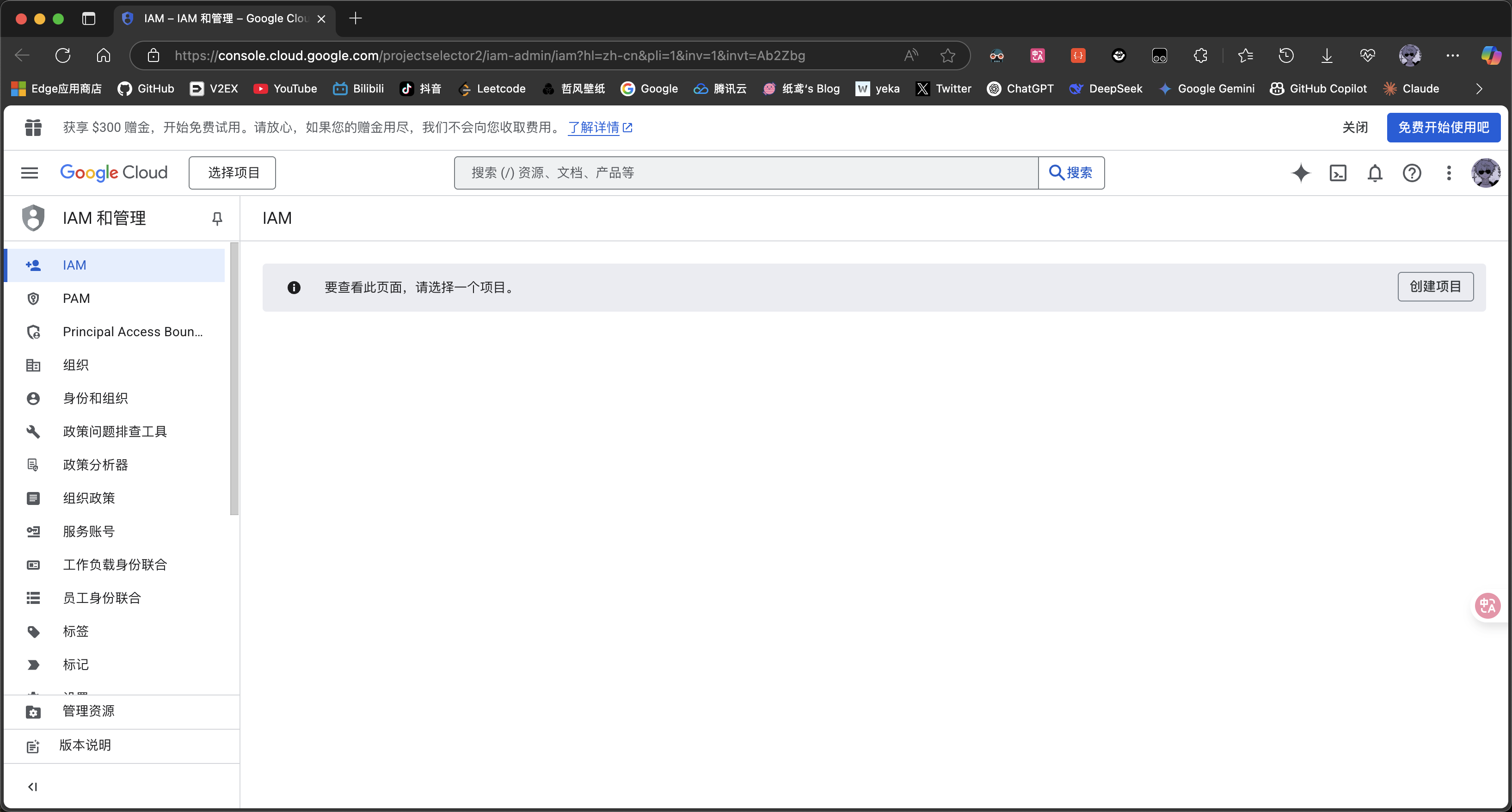Open the notifications bell

[1375, 172]
